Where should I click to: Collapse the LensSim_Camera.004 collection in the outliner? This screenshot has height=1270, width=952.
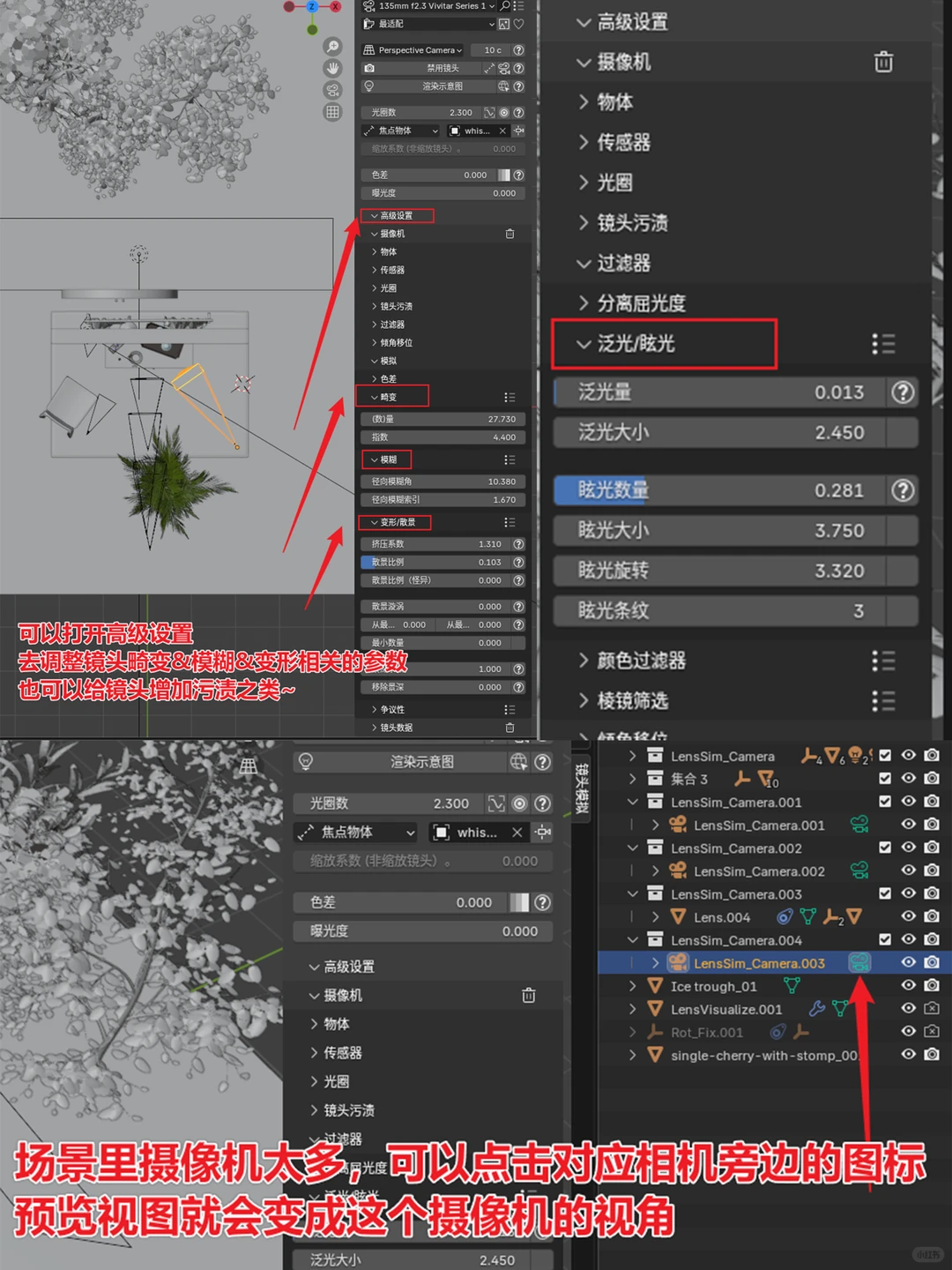pyautogui.click(x=633, y=940)
